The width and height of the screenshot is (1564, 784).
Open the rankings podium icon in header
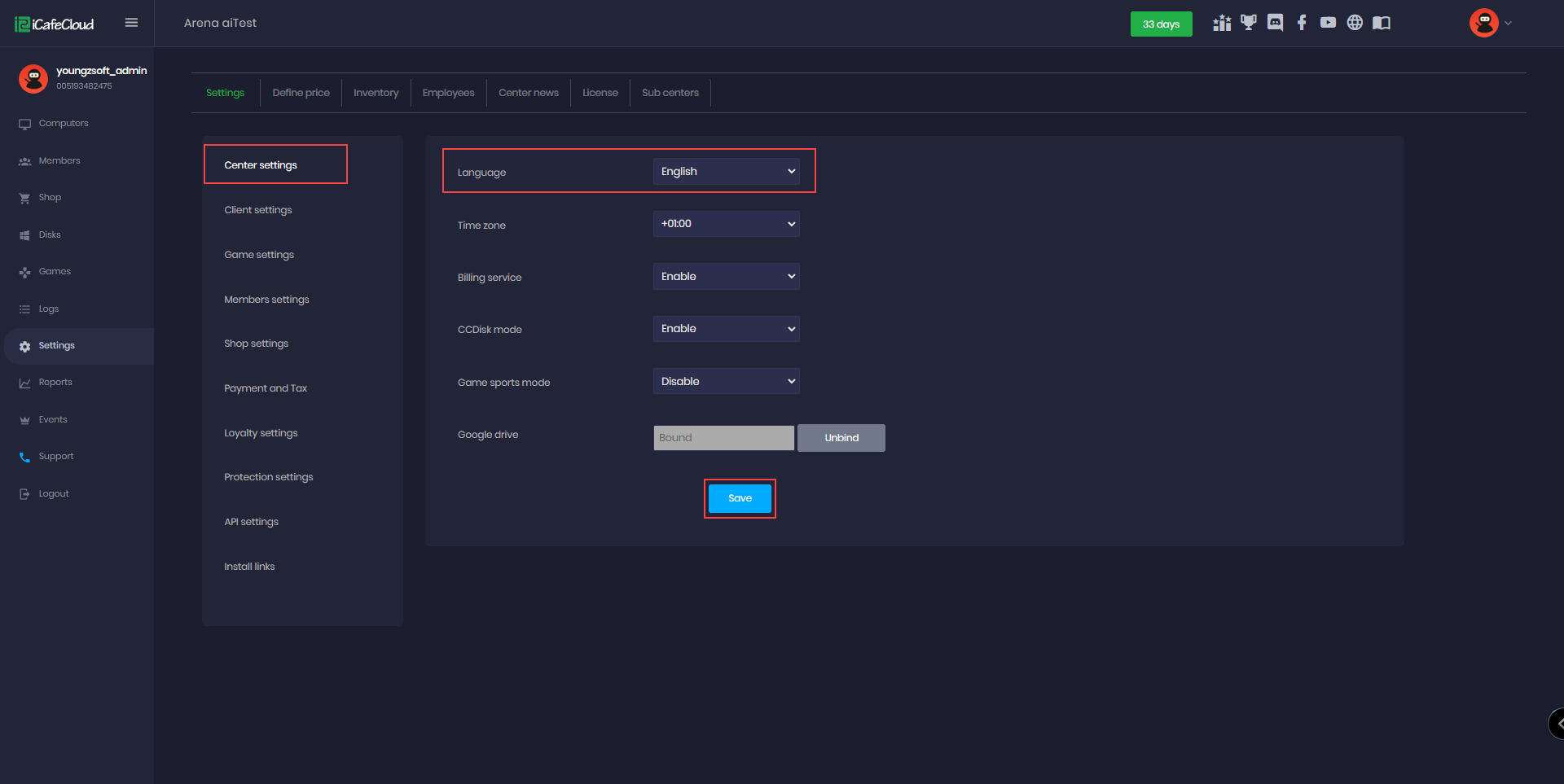click(1221, 23)
